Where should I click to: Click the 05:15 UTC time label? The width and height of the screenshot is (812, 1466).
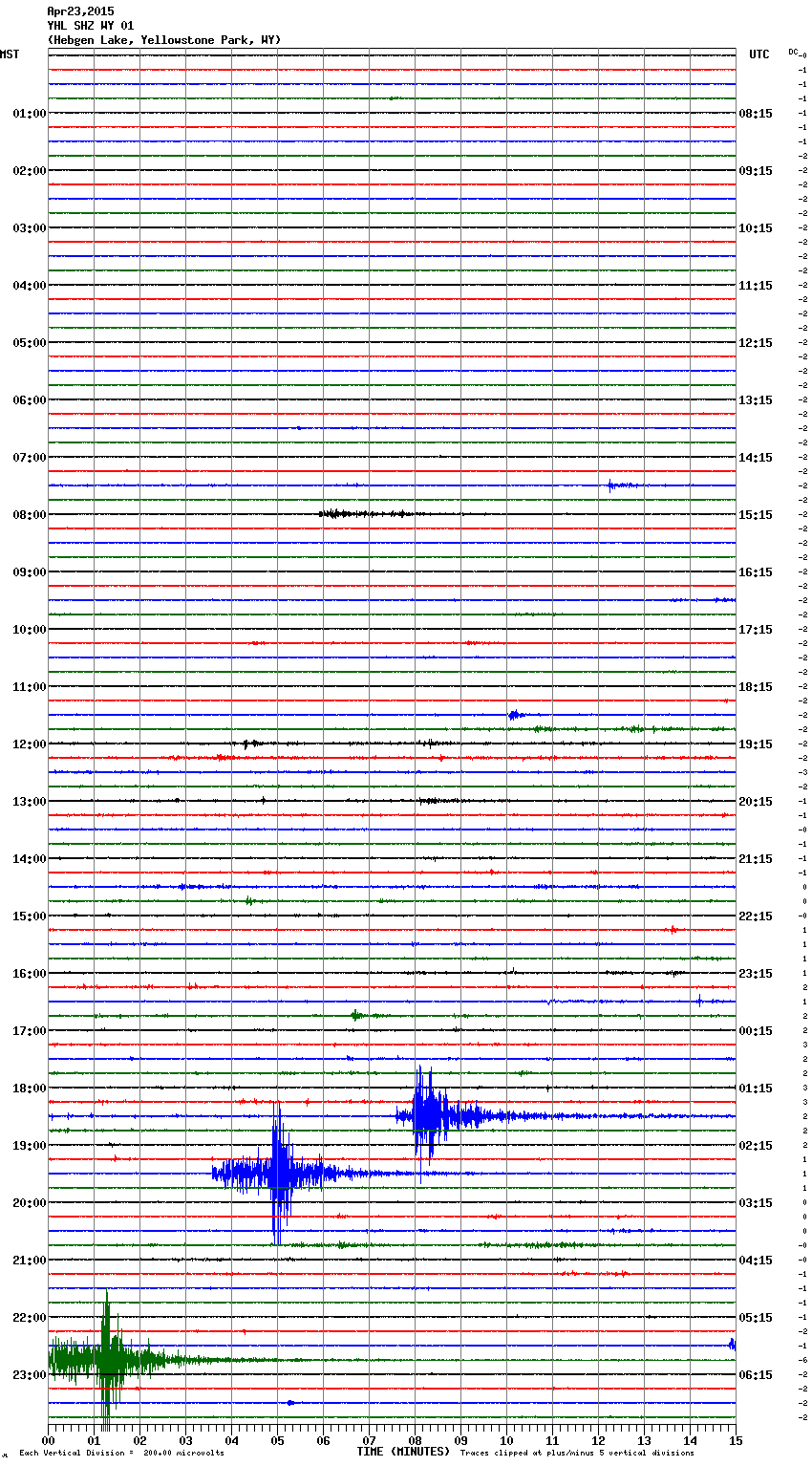click(756, 1317)
